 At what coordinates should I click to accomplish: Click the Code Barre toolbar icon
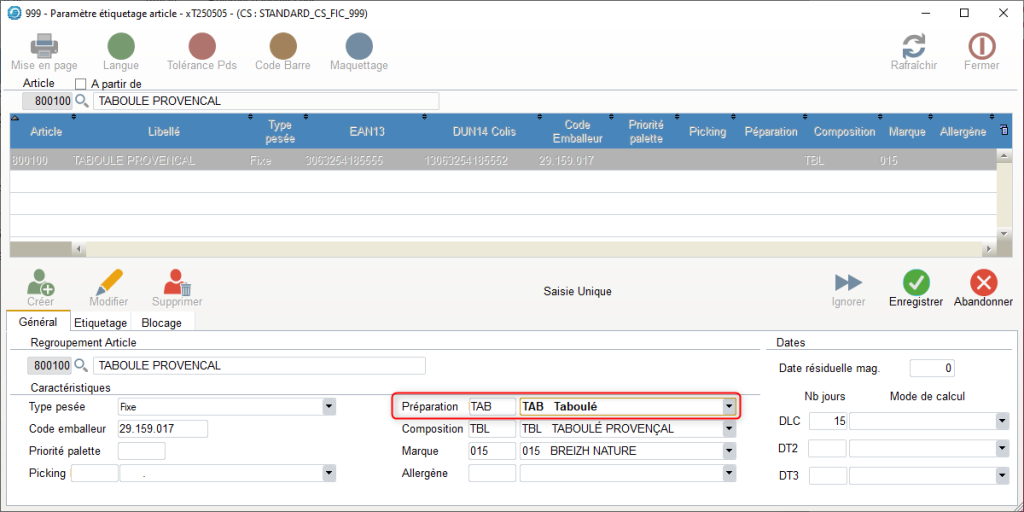(283, 46)
